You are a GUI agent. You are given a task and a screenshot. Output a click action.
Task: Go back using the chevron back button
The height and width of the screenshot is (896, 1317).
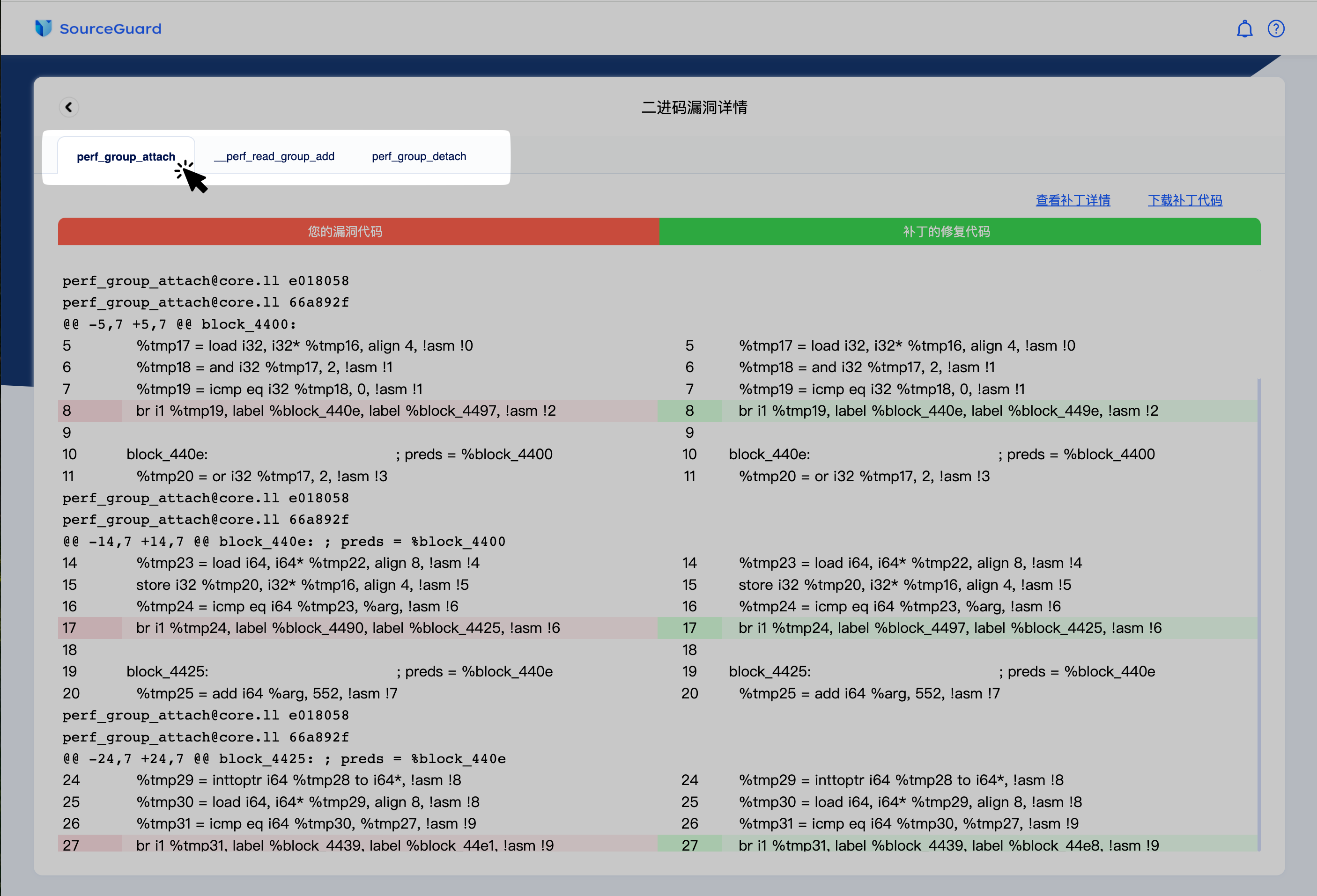pos(68,107)
